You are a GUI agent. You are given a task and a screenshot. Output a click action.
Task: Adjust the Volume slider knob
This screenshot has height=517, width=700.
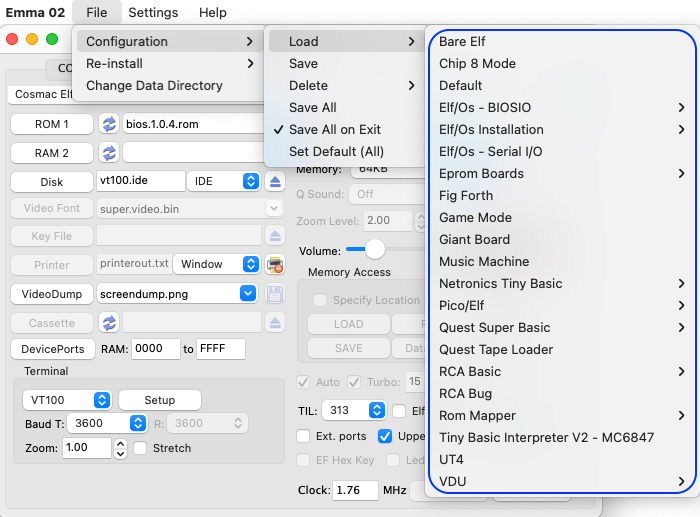click(x=375, y=249)
